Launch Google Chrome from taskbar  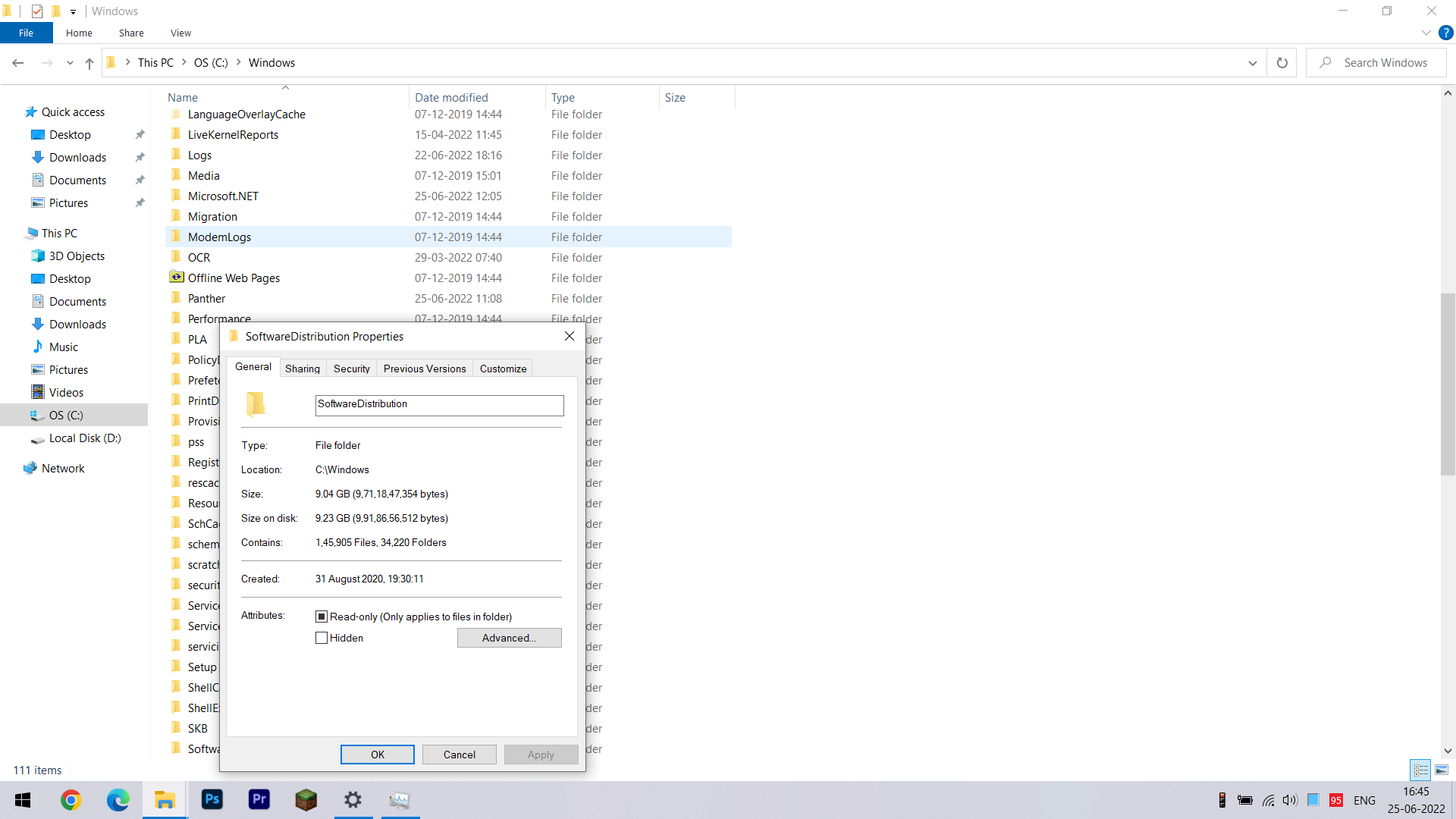71,800
